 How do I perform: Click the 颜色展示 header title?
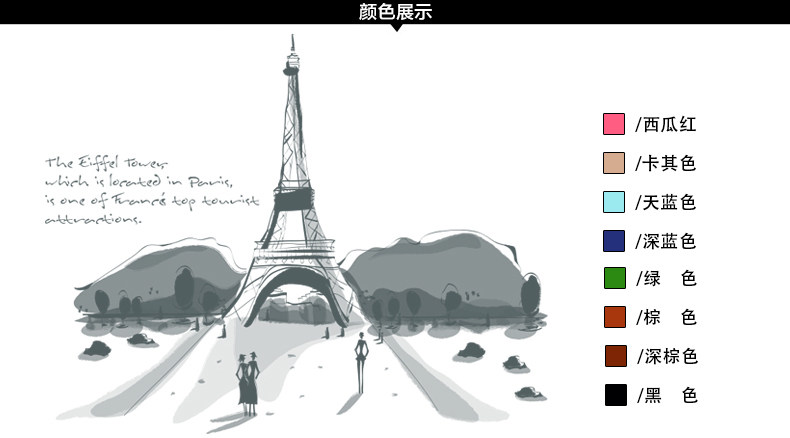point(395,12)
